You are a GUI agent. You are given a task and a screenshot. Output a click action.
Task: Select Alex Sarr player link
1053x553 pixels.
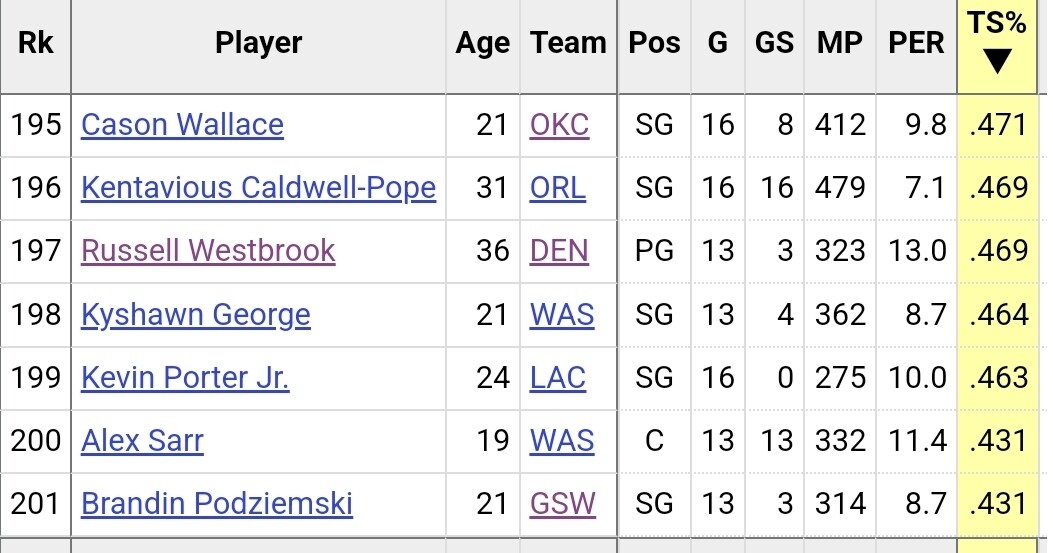tap(142, 441)
